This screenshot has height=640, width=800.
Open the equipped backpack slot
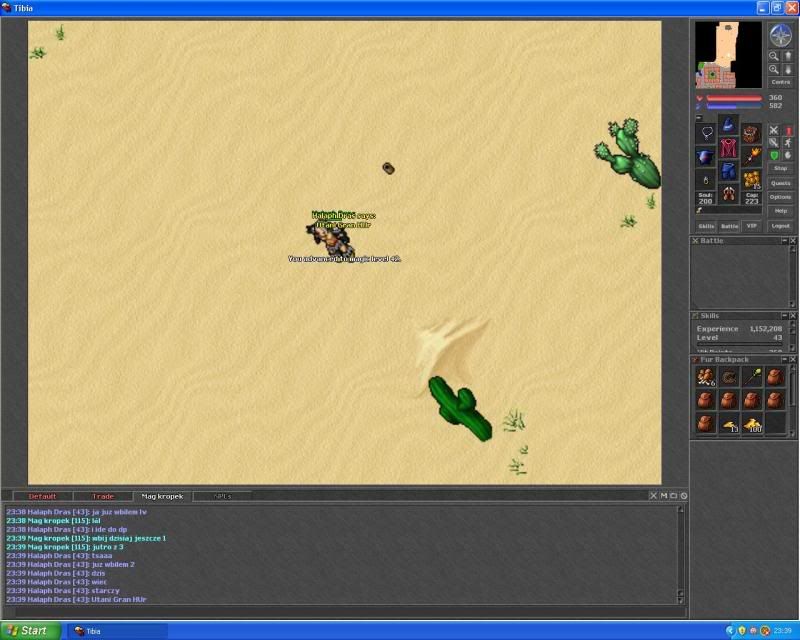click(751, 134)
